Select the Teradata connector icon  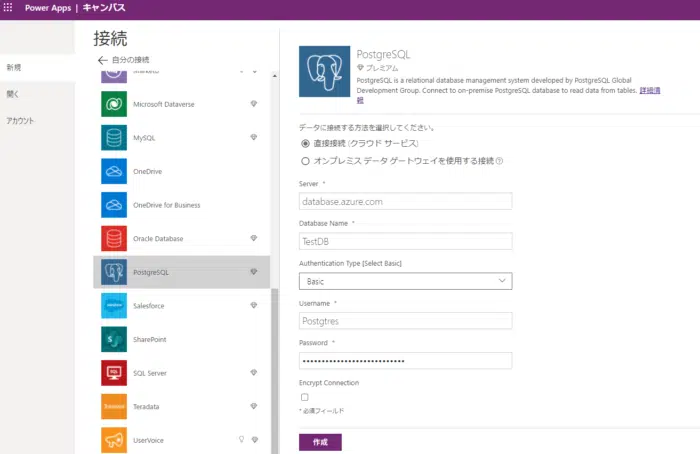(x=114, y=406)
